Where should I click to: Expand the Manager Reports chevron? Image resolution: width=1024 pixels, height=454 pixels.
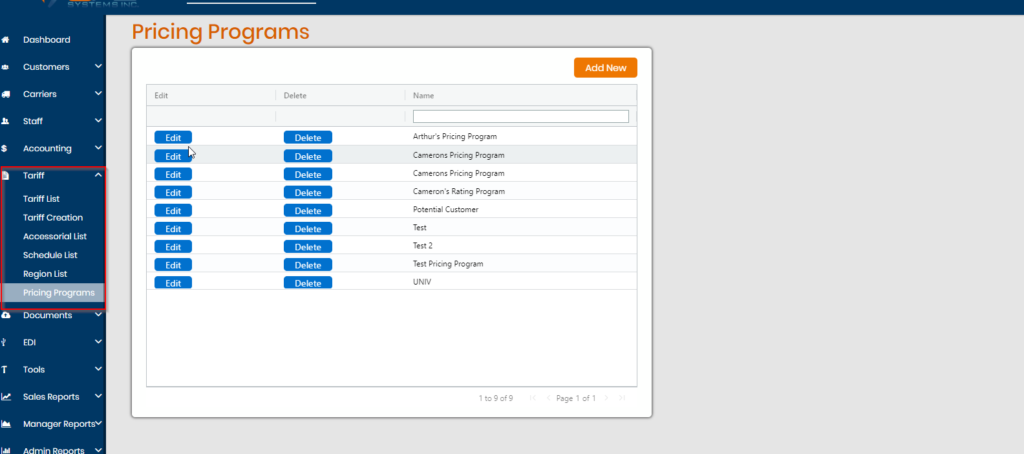click(99, 423)
